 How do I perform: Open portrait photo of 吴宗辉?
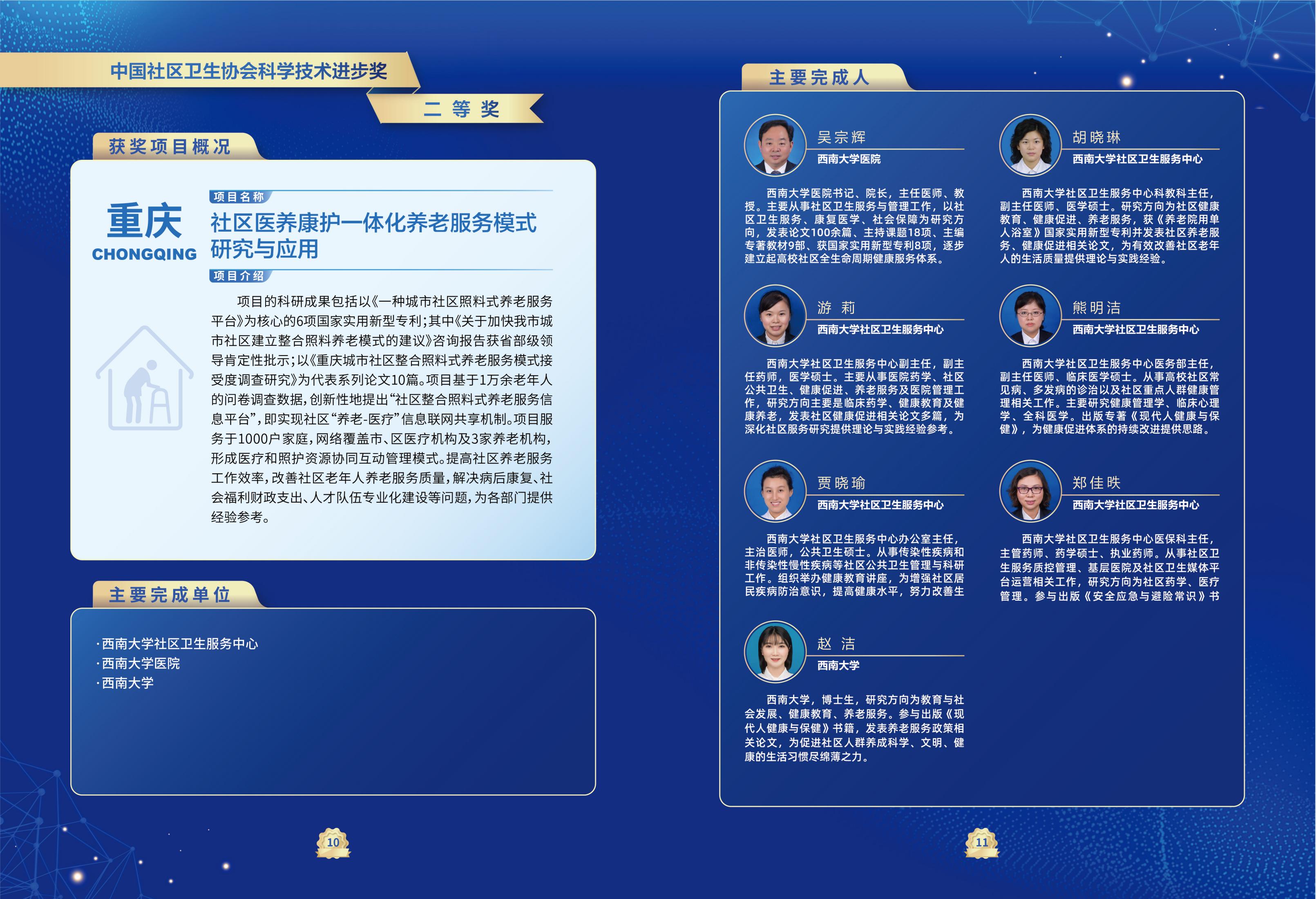coord(775,145)
